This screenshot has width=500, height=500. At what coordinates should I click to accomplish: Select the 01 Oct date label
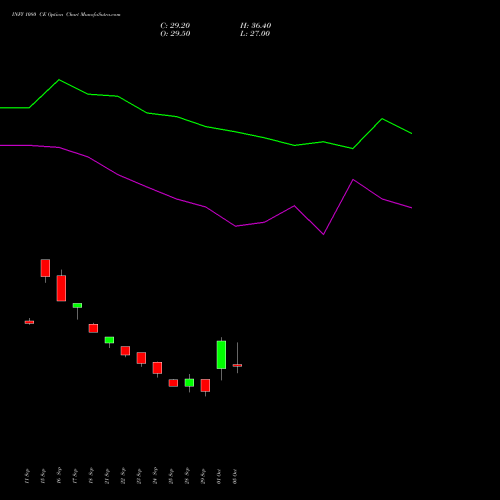[219, 476]
